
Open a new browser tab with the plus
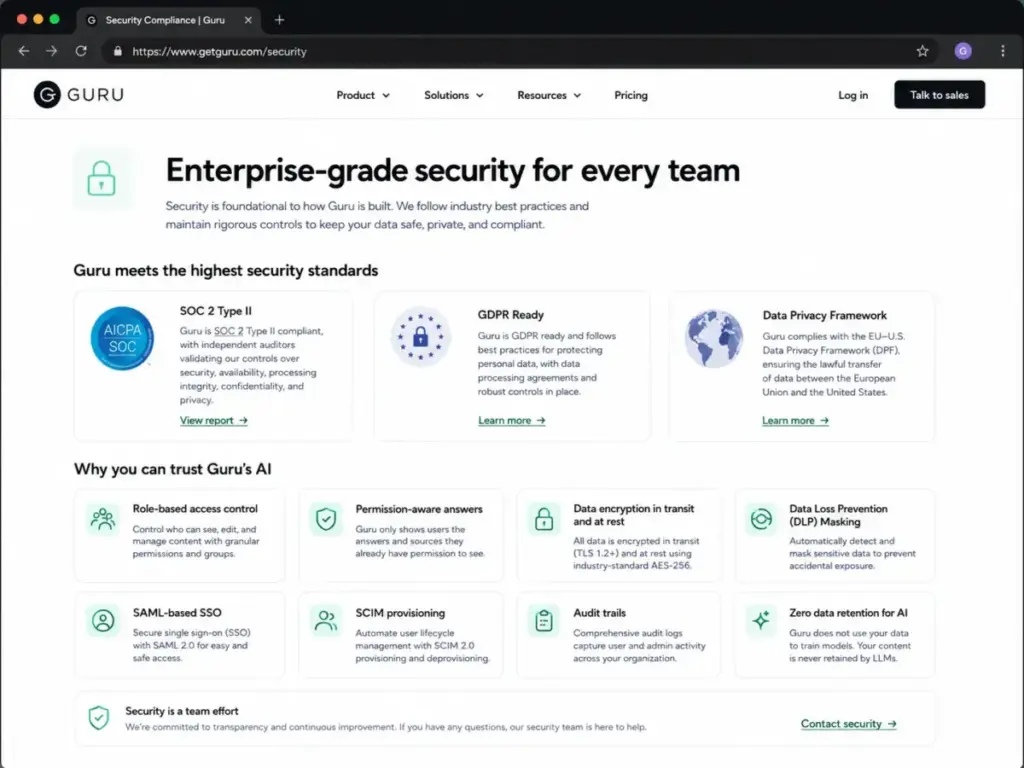(x=280, y=20)
